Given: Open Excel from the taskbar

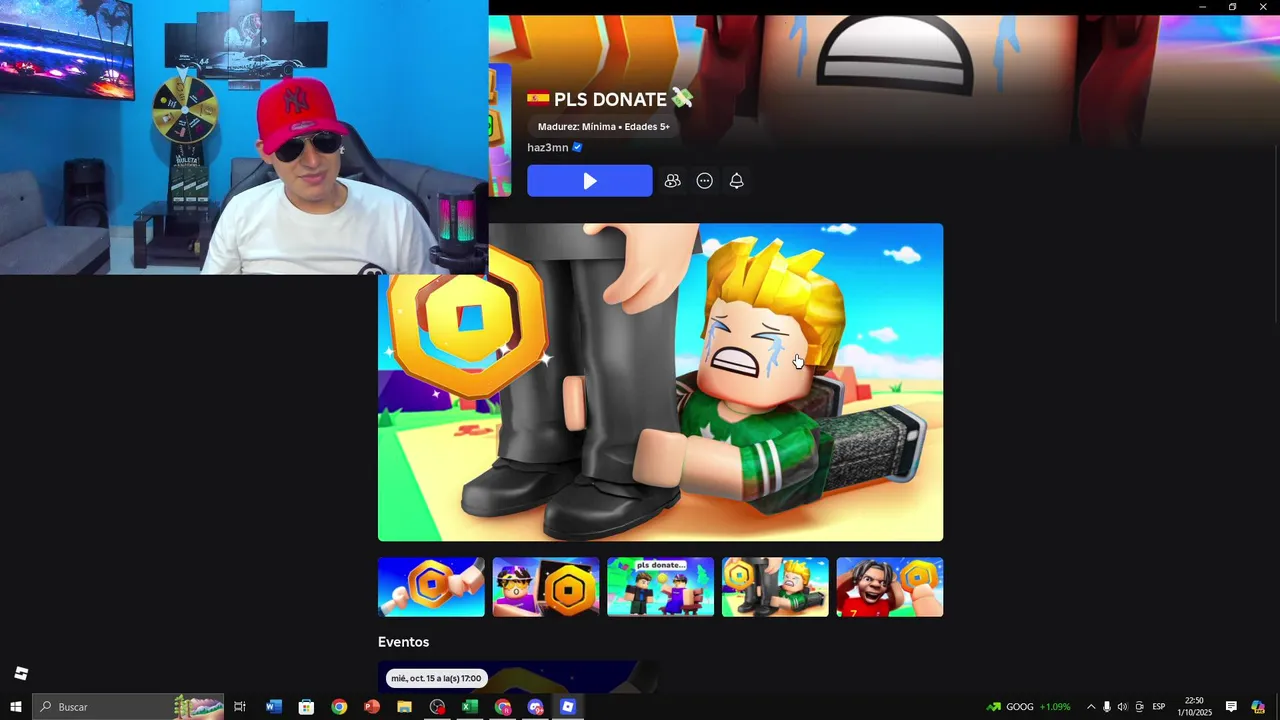Looking at the screenshot, I should pyautogui.click(x=470, y=707).
